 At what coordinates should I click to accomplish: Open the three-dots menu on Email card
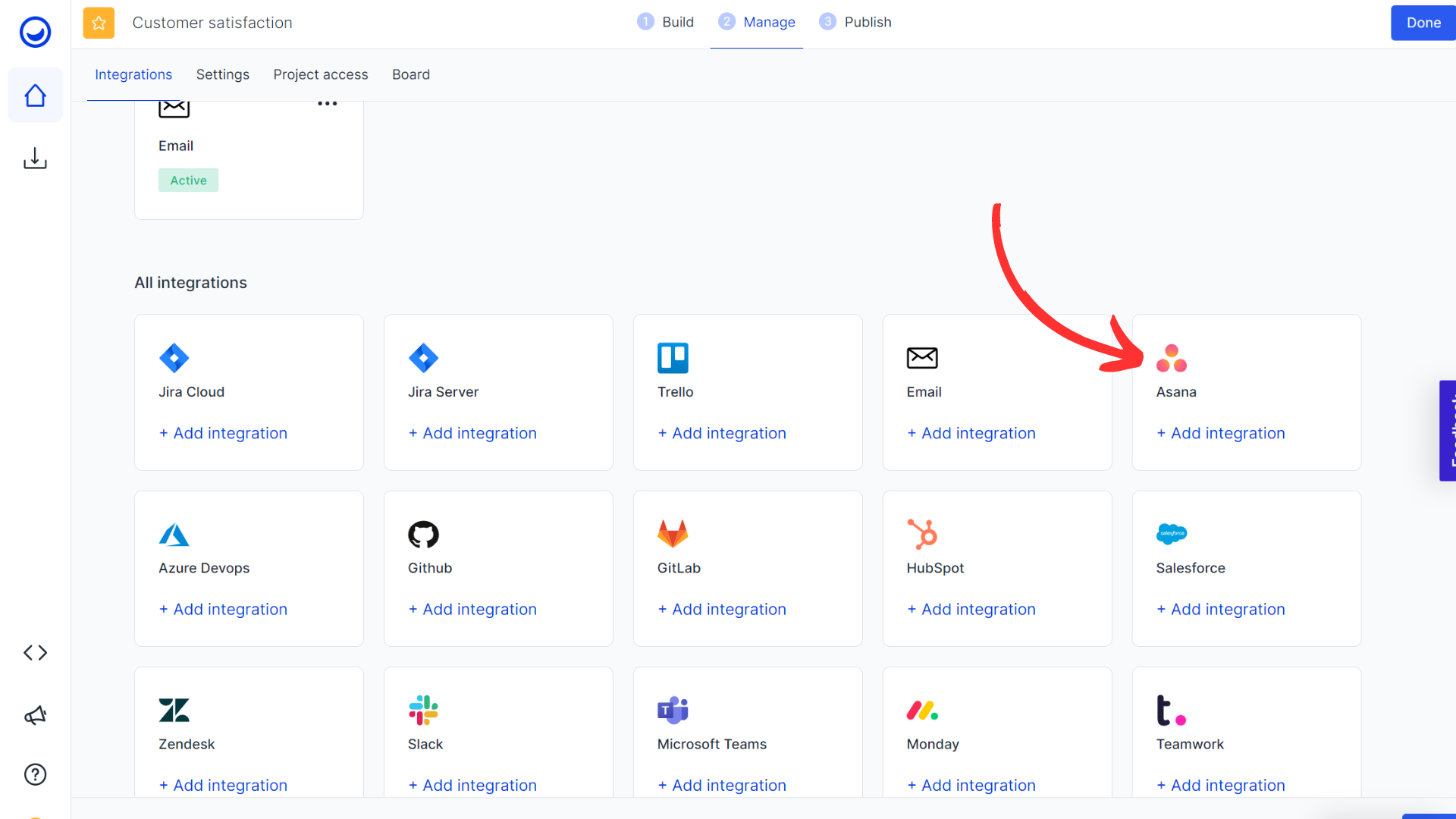click(x=327, y=104)
